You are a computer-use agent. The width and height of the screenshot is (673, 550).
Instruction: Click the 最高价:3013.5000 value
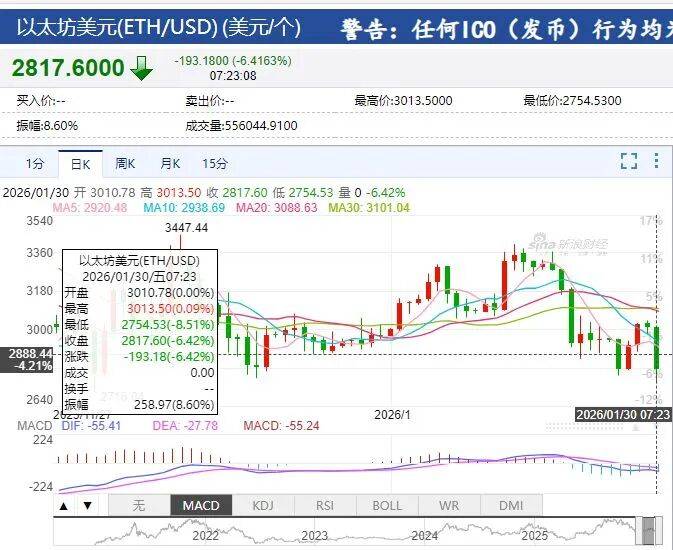[403, 101]
